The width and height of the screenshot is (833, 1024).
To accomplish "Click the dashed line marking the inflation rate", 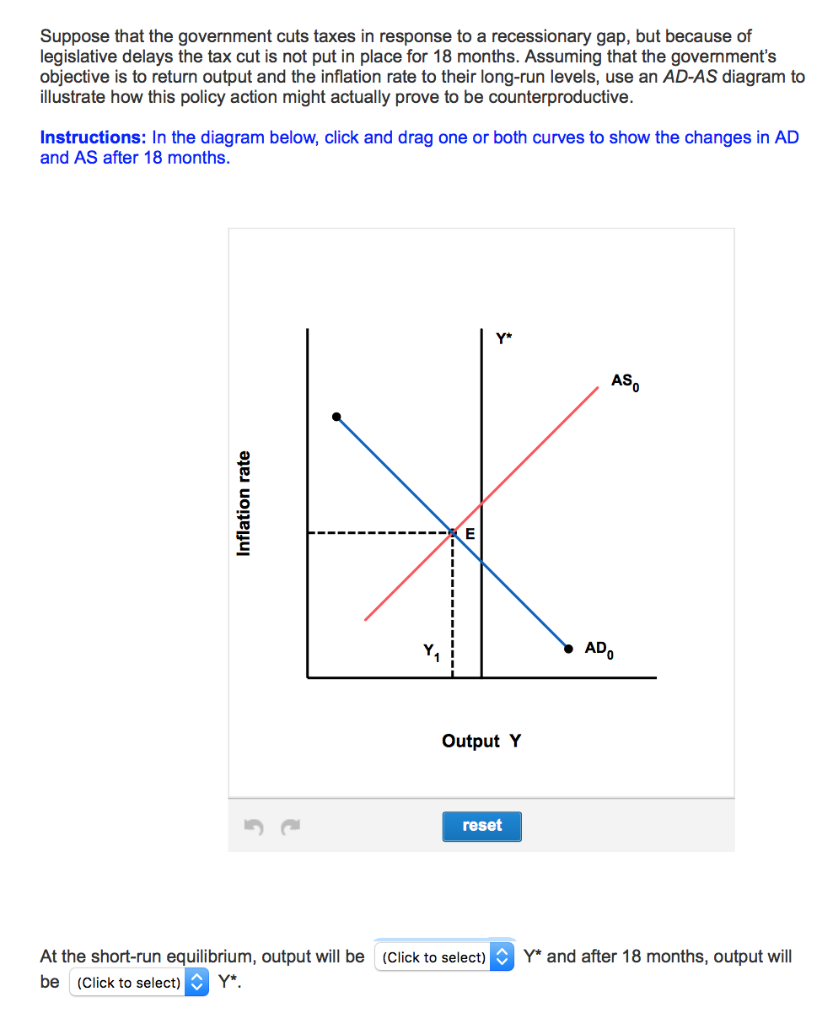I will pyautogui.click(x=380, y=533).
